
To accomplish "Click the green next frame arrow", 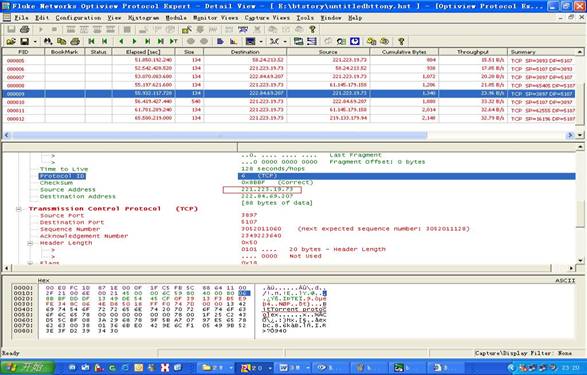I will (x=134, y=41).
